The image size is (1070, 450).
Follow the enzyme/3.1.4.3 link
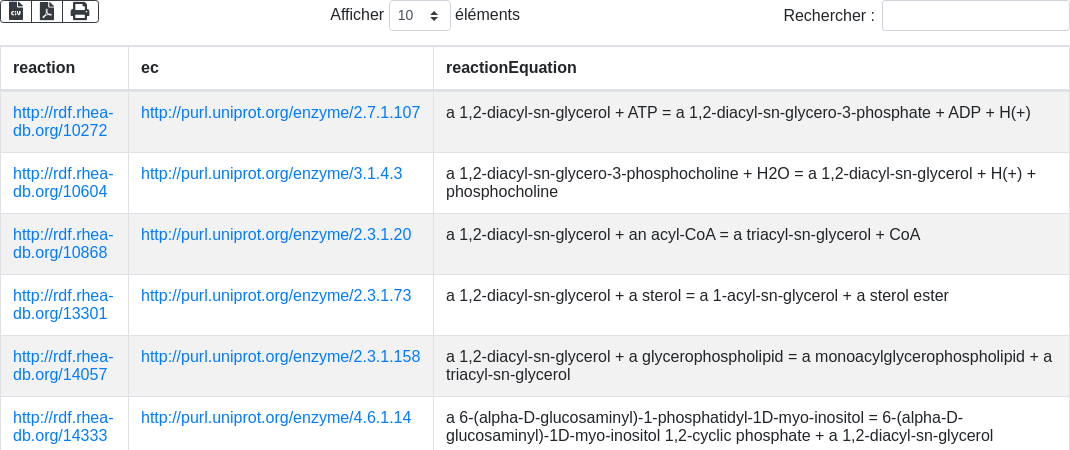coord(271,174)
